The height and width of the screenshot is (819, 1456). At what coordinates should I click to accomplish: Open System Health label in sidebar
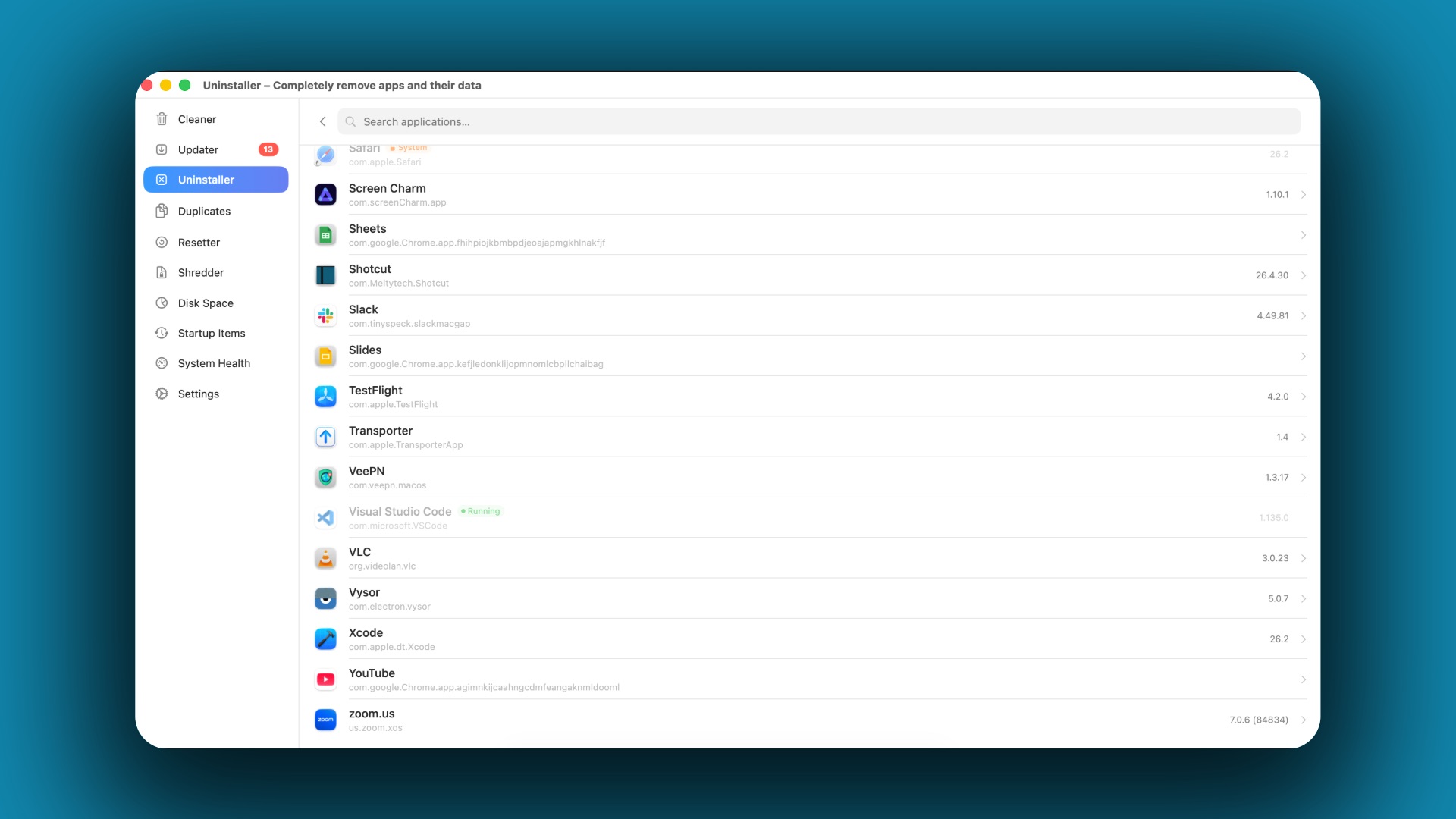tap(214, 363)
